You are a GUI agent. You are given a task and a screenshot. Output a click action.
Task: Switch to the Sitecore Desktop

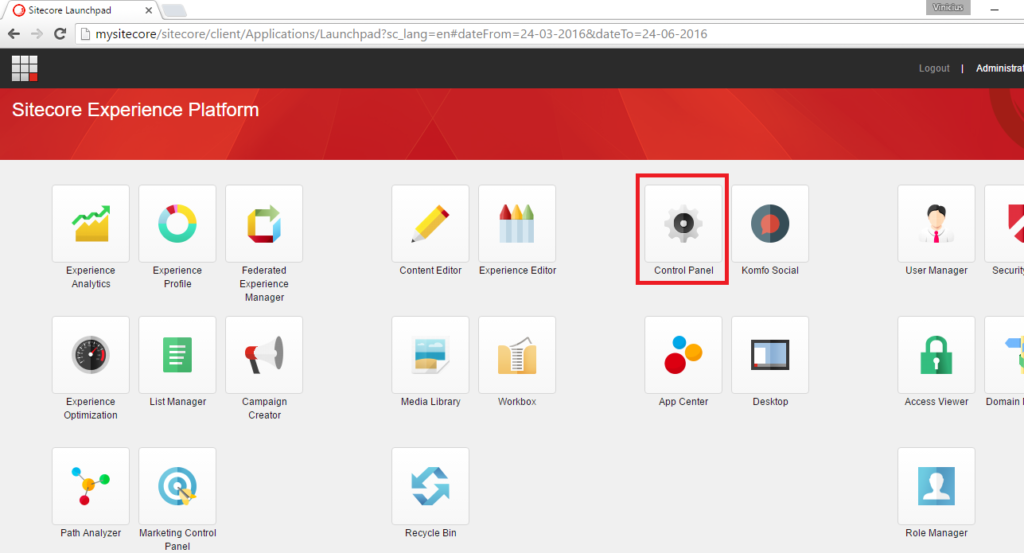click(x=770, y=355)
